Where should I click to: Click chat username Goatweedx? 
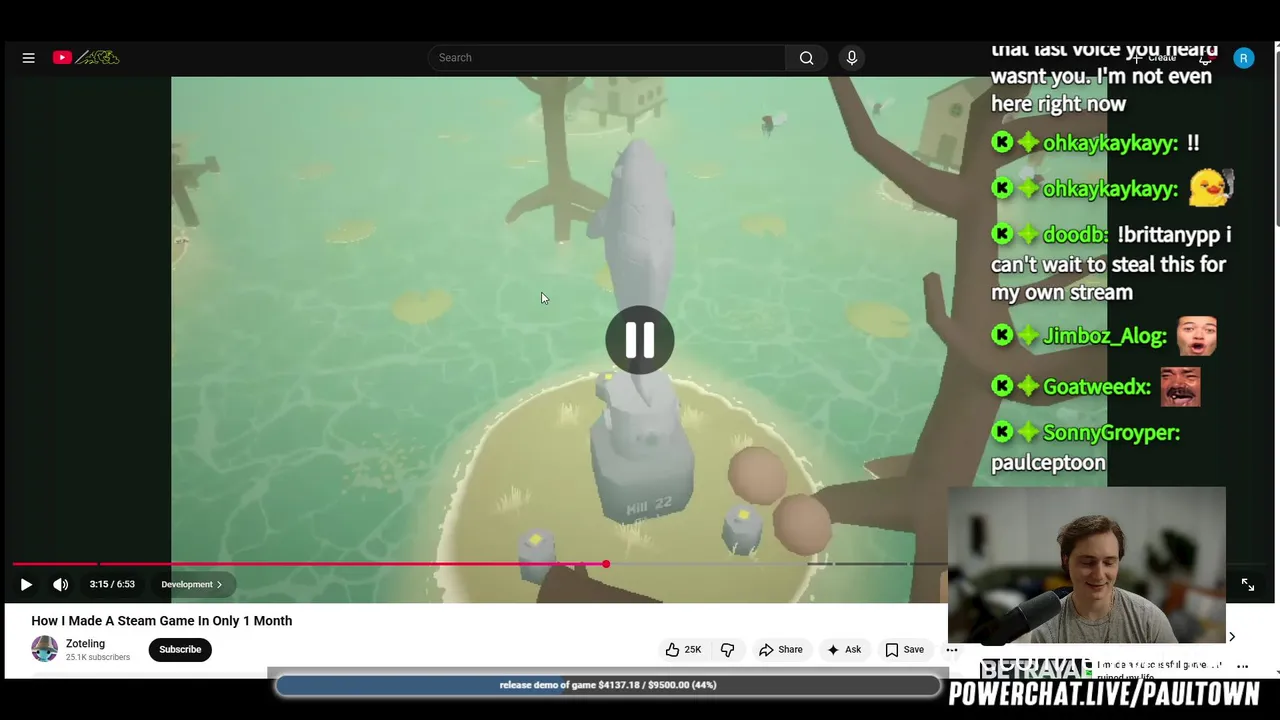[x=1097, y=388]
